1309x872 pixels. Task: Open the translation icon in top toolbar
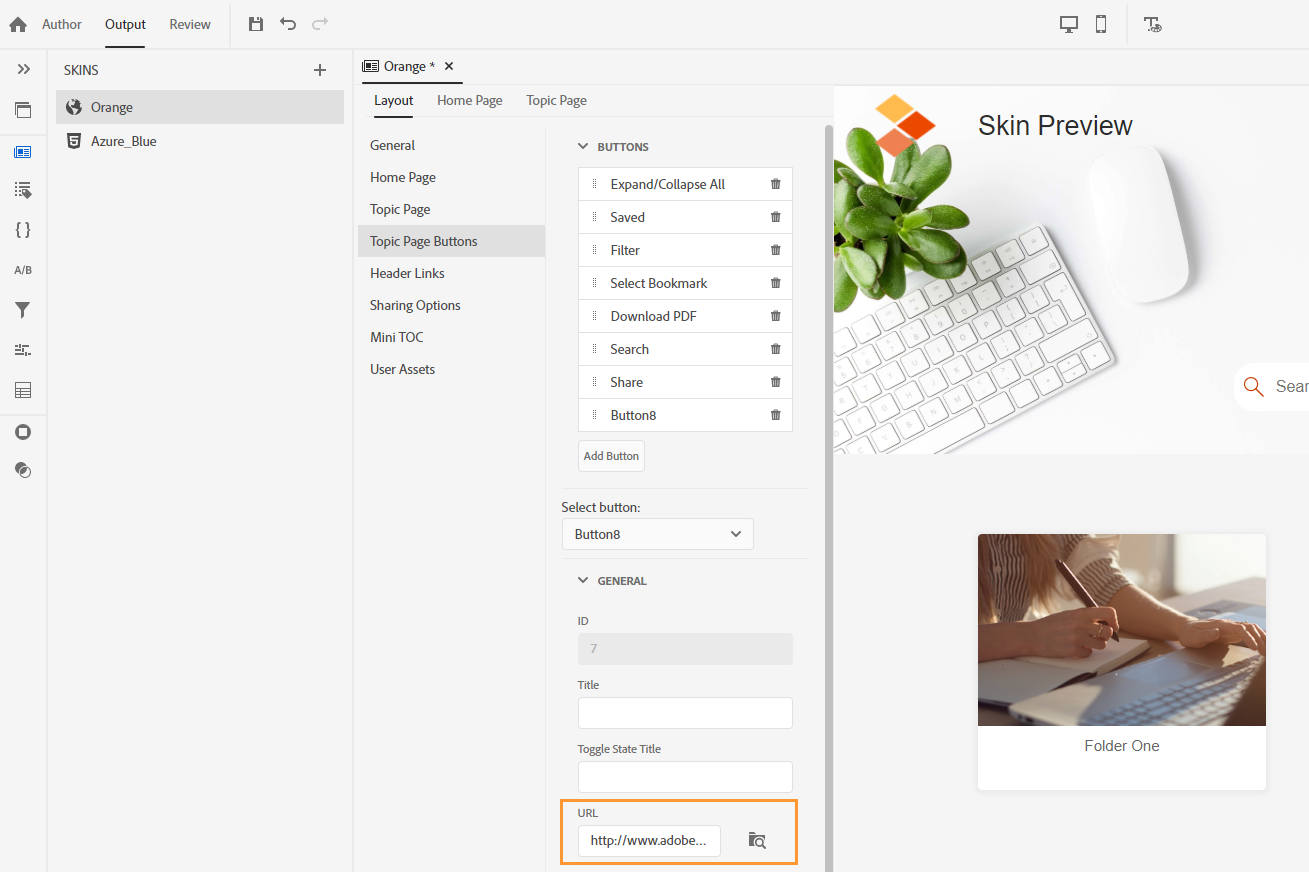point(1153,24)
